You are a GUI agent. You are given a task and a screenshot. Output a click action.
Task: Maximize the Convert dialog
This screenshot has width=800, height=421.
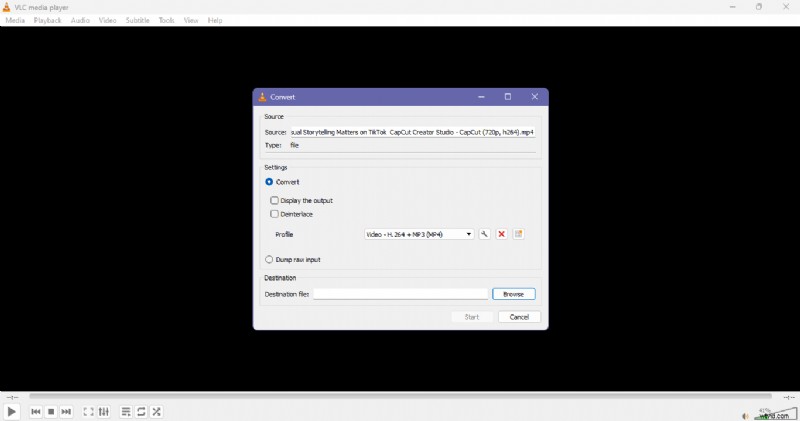[508, 96]
